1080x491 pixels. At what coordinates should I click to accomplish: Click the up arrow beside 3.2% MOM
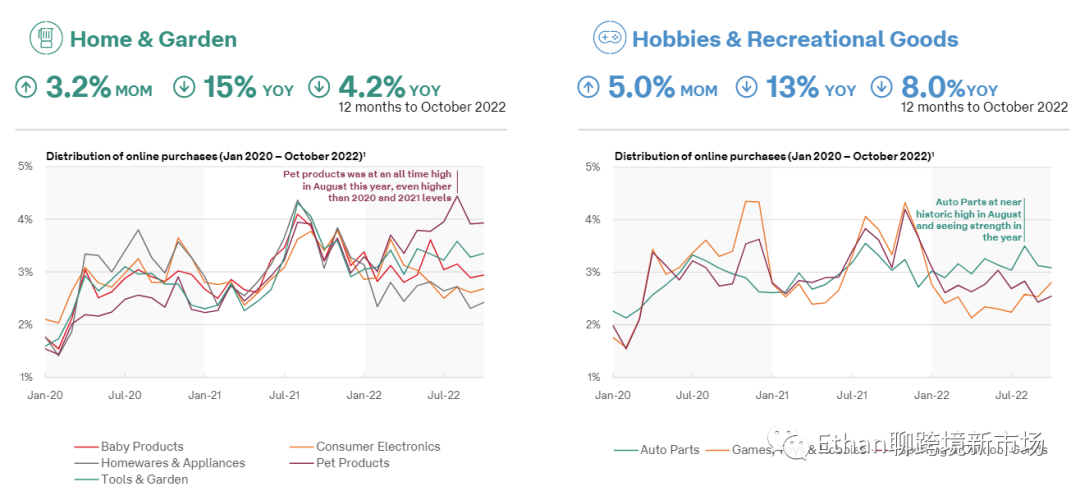[x=27, y=88]
